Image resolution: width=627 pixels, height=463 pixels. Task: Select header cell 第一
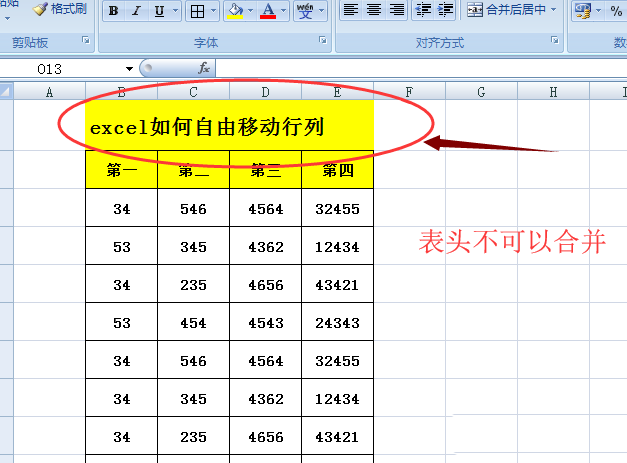pos(122,170)
